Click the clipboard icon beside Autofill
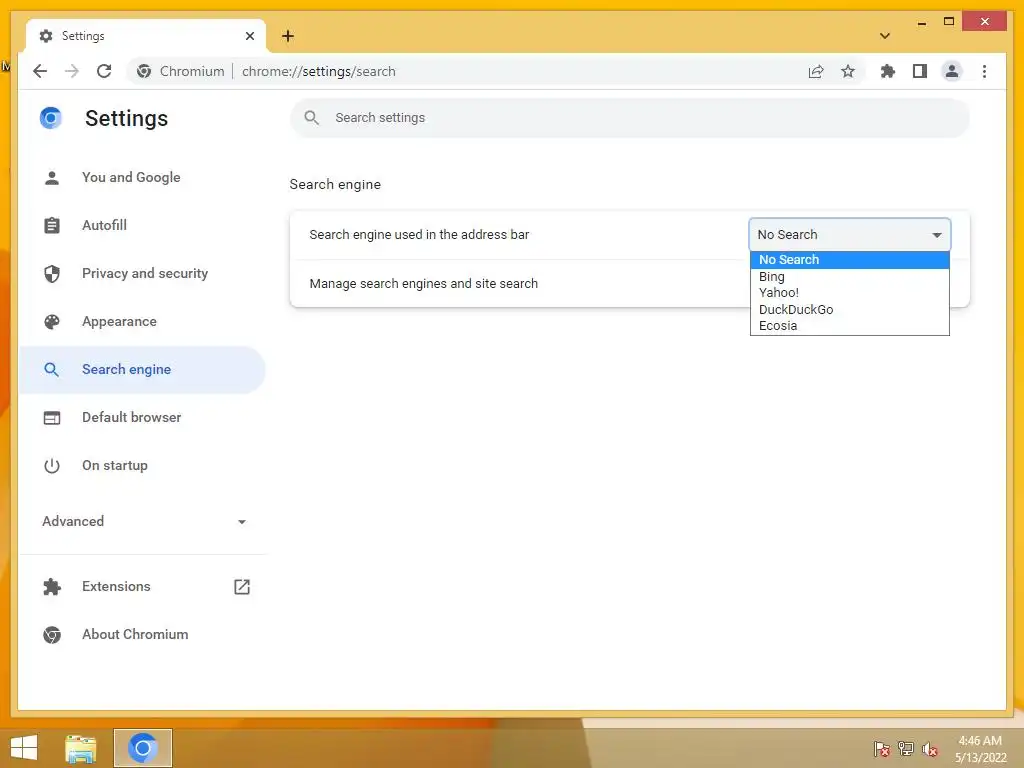This screenshot has width=1024, height=768. pyautogui.click(x=52, y=225)
